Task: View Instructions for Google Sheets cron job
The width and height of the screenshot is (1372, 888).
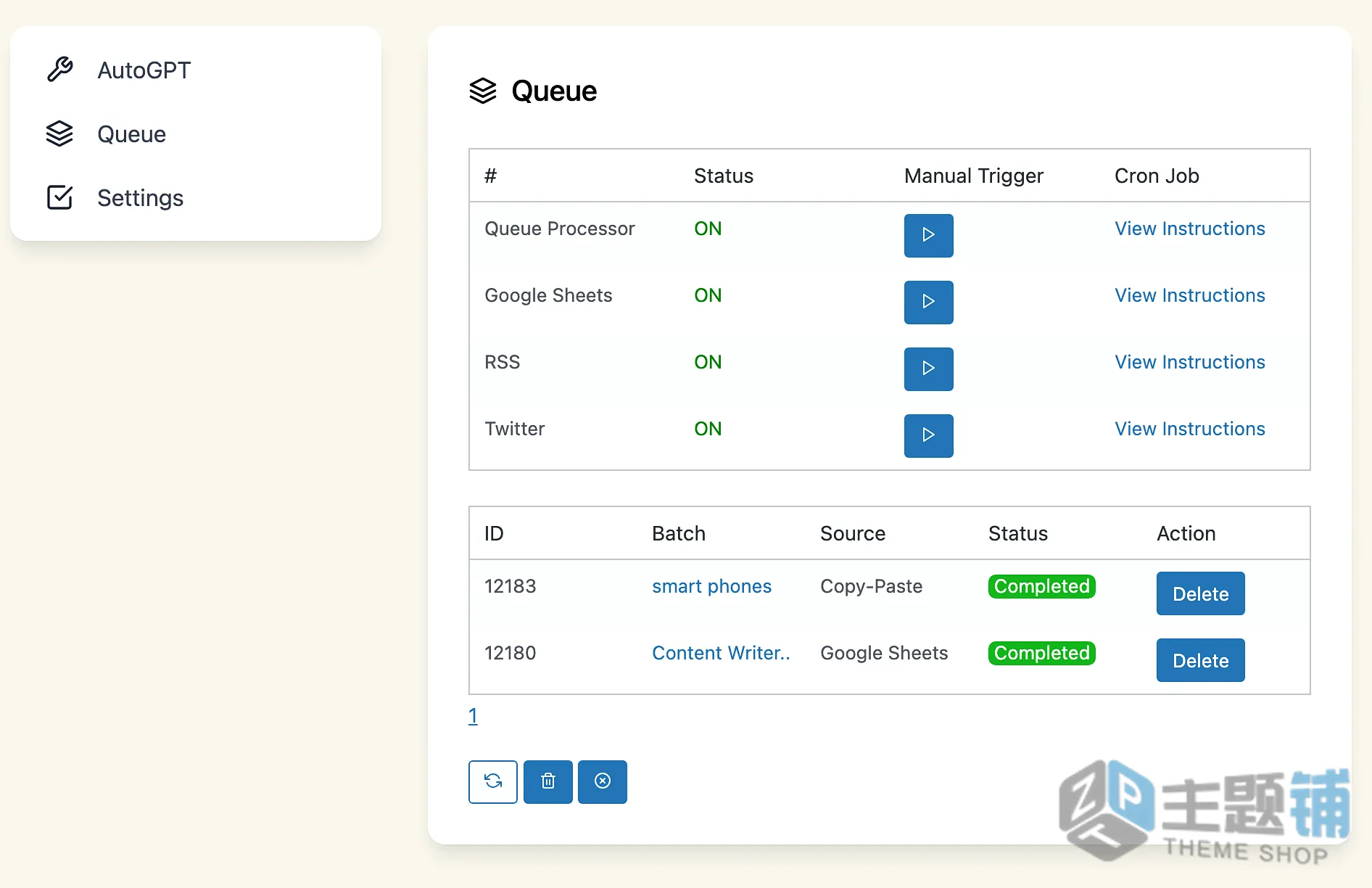Action: [x=1189, y=295]
